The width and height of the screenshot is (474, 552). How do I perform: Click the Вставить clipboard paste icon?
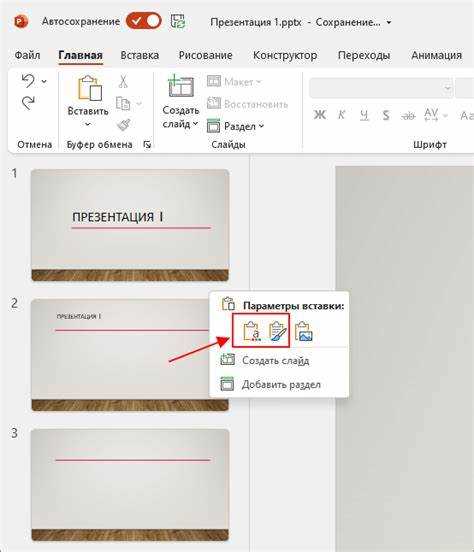[89, 88]
